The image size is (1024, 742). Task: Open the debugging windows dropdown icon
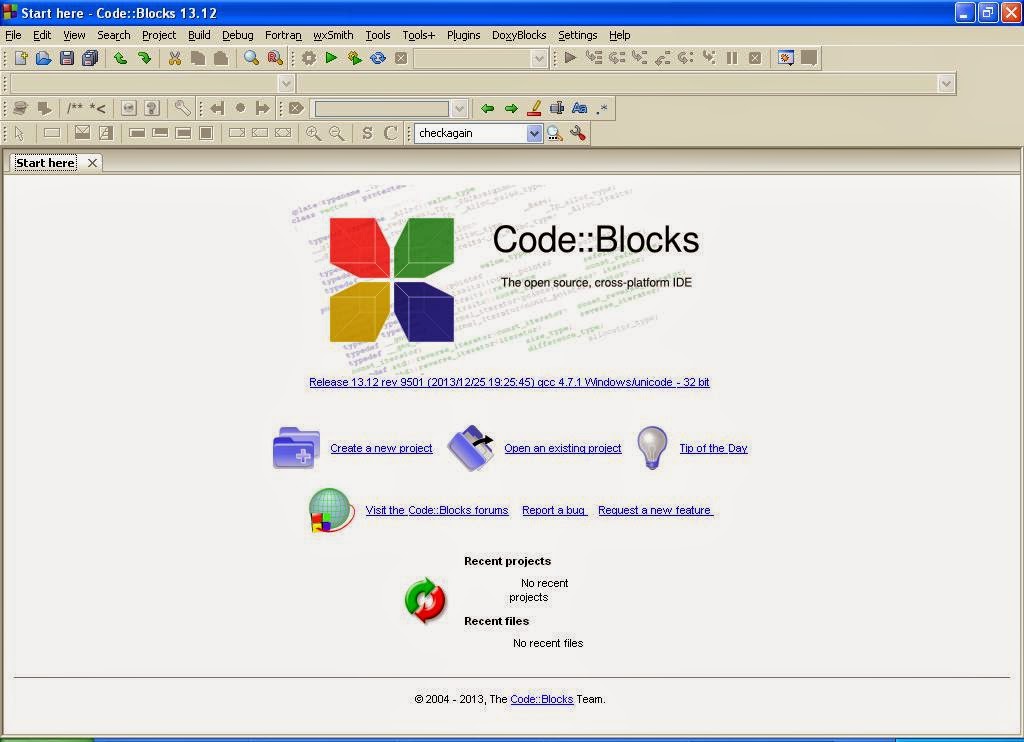(786, 58)
